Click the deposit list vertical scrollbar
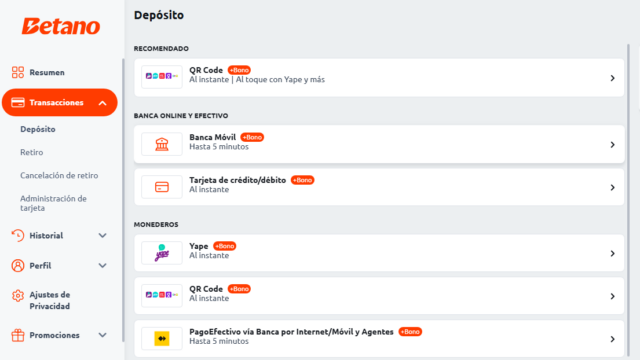 (628, 200)
